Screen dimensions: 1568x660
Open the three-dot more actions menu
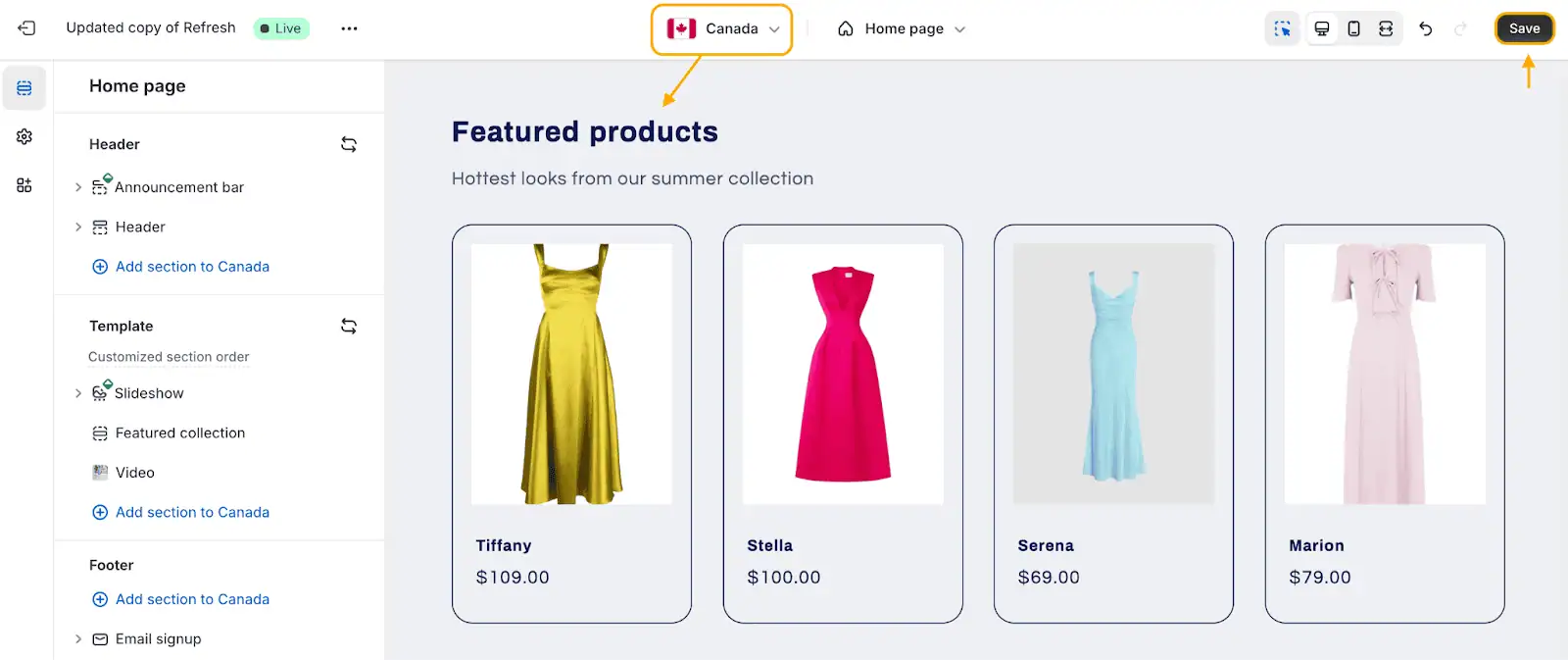click(x=349, y=28)
